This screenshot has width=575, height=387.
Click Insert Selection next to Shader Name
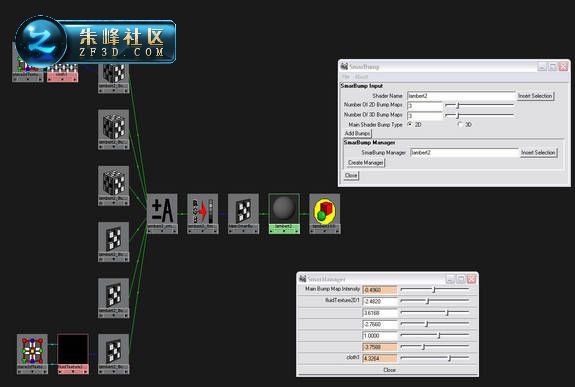[x=535, y=96]
